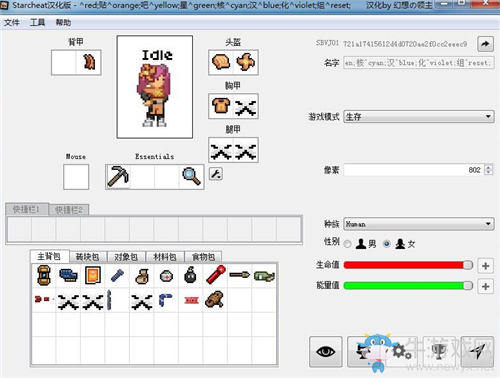The image size is (500, 378).
Task: Select the bomb item in main bag
Action: tap(190, 275)
